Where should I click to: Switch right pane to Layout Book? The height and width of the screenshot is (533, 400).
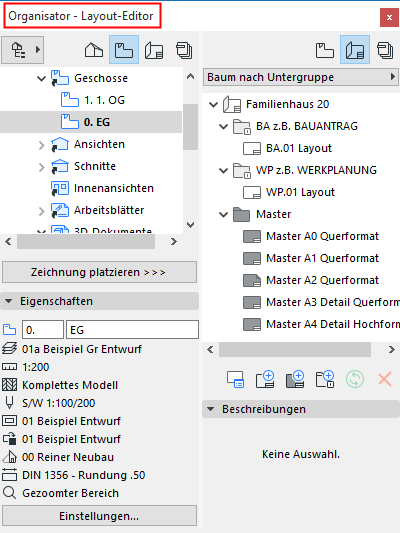(x=355, y=50)
